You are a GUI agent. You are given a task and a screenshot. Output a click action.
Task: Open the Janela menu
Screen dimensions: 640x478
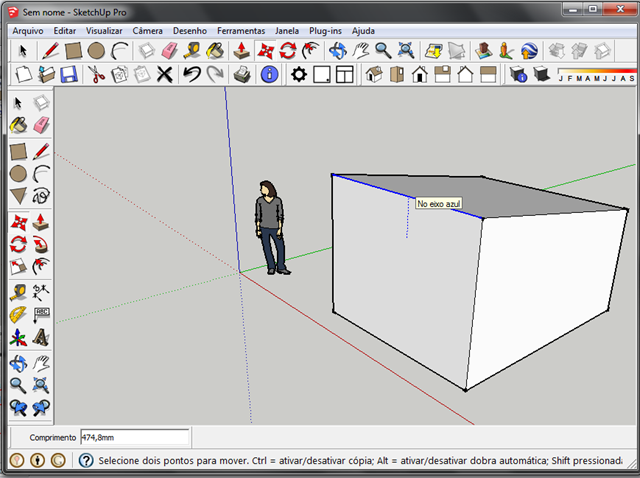pos(287,31)
